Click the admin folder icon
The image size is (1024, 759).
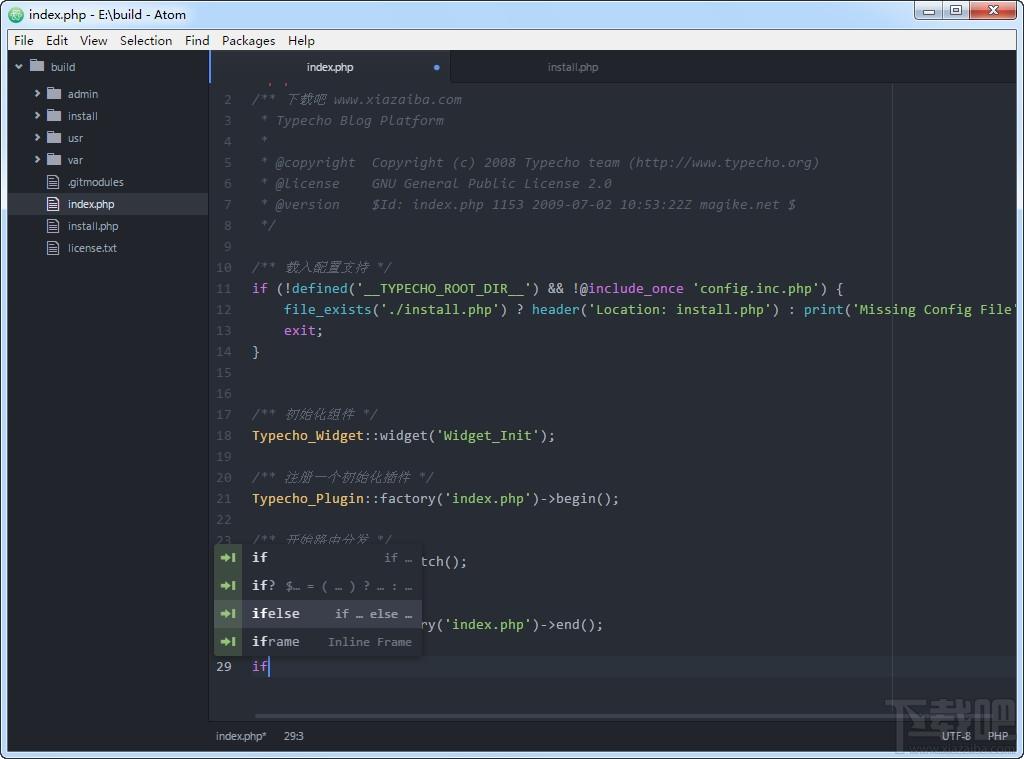click(x=54, y=93)
